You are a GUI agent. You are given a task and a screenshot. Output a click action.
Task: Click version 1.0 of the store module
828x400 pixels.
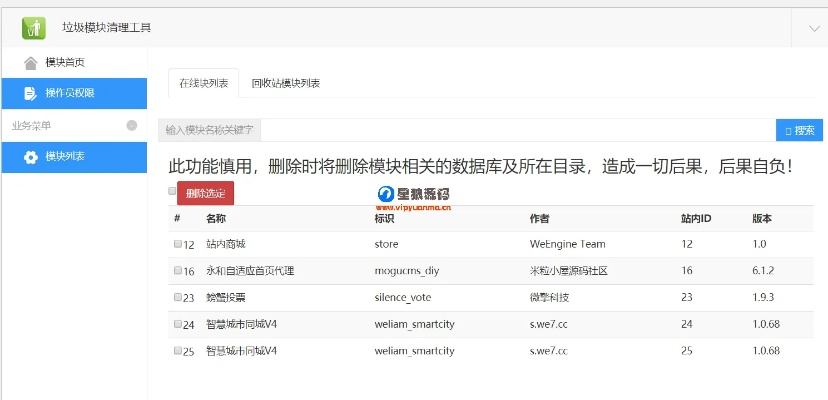pos(759,244)
